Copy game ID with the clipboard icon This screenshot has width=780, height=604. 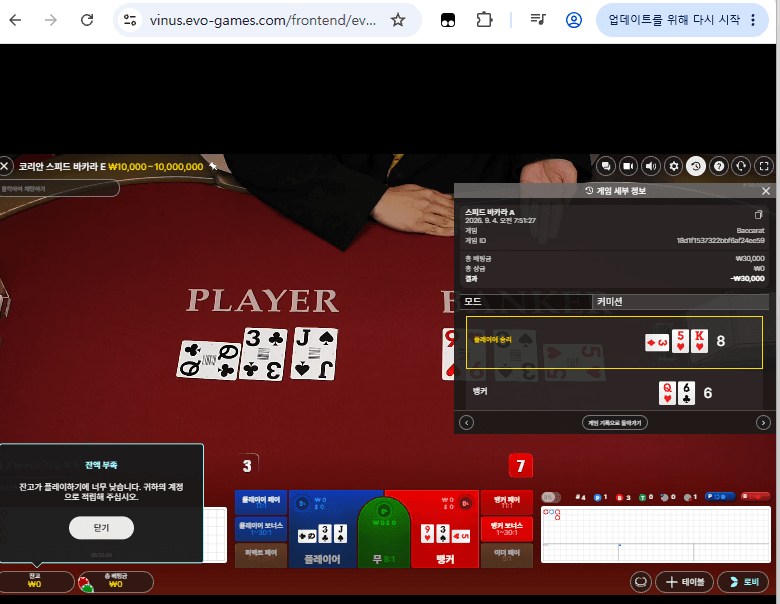[759, 214]
